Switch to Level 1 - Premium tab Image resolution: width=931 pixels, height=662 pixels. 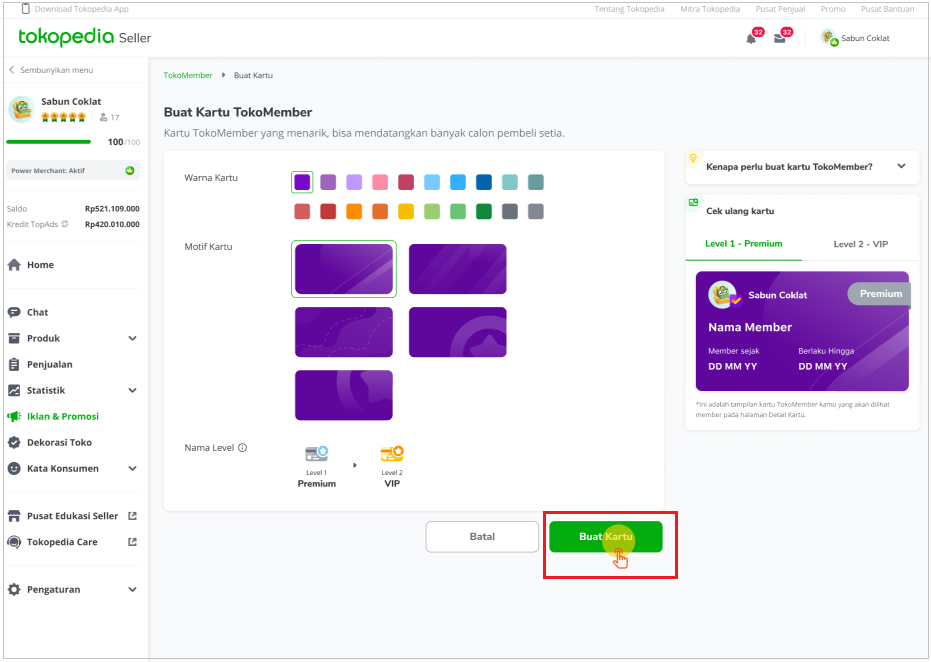pos(743,244)
